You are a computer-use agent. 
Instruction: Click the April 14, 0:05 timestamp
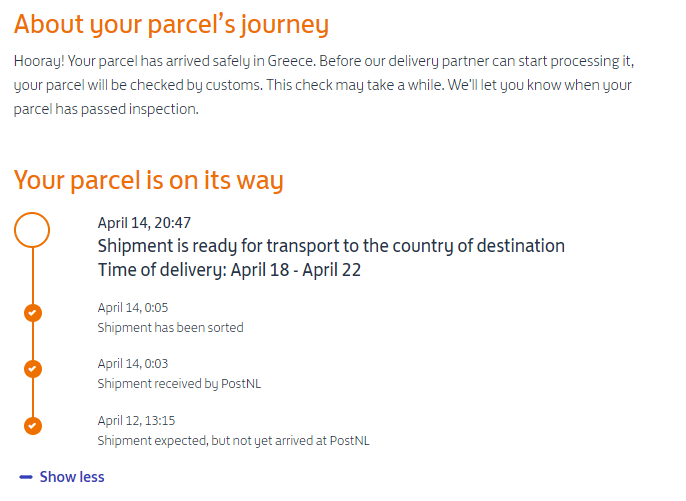pos(133,308)
